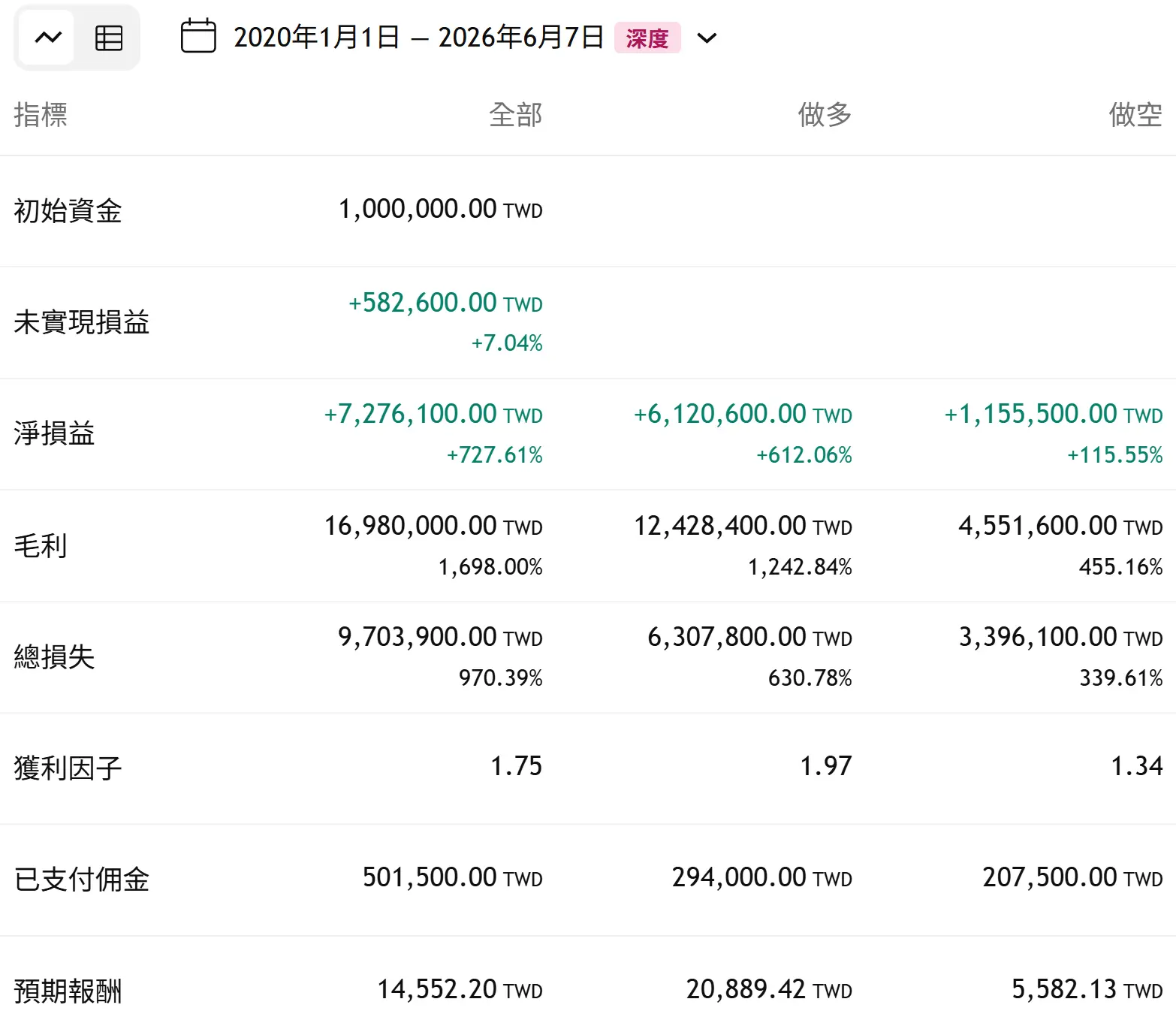Expand the date range dropdown chevron
This screenshot has height=1017, width=1176.
tap(707, 38)
